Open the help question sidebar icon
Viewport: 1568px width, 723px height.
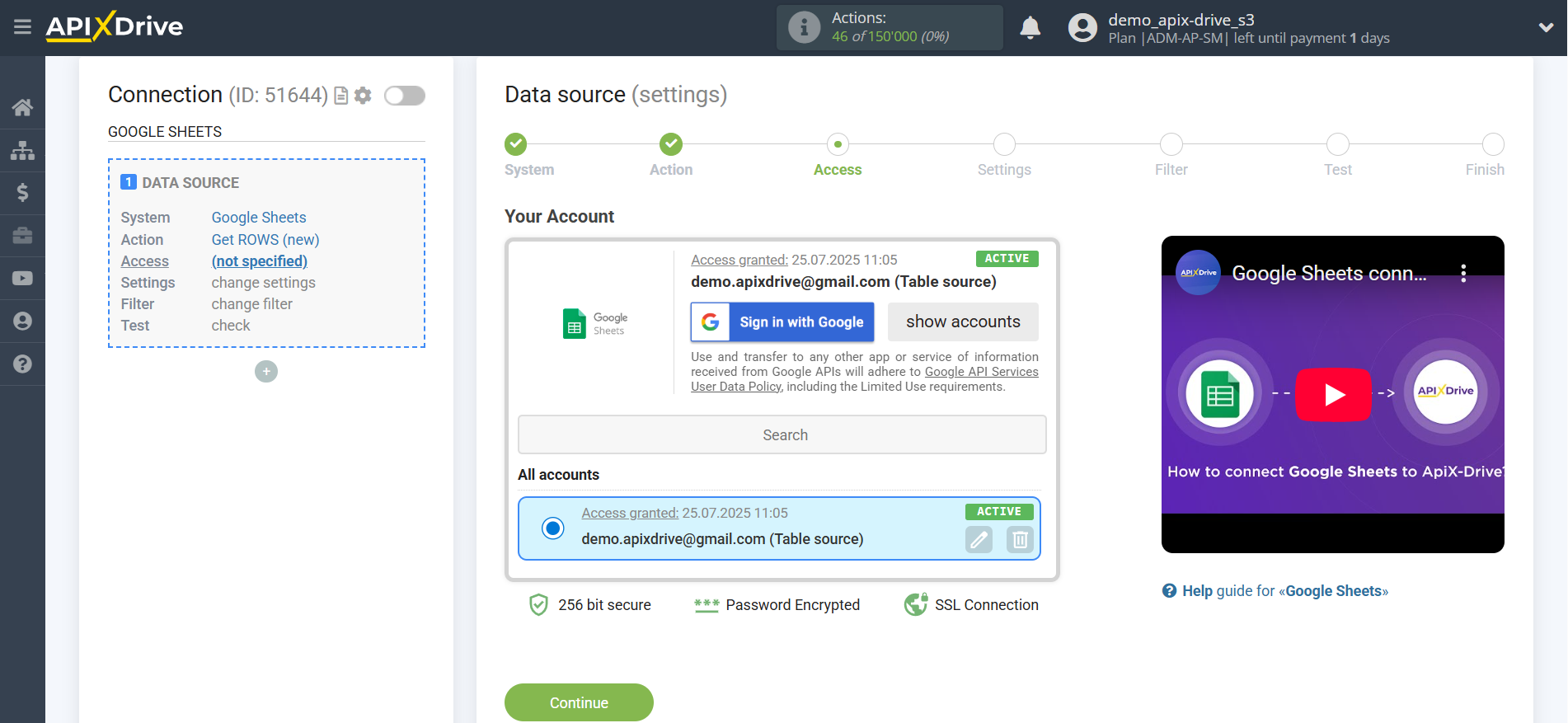pos(22,364)
